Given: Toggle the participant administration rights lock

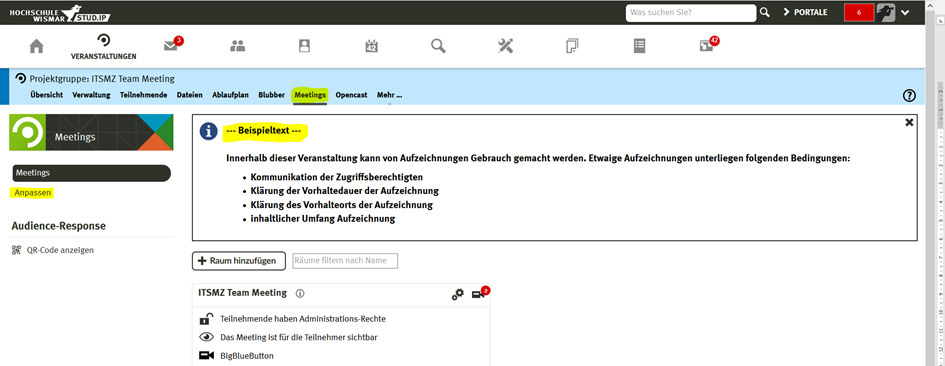Looking at the screenshot, I should coord(206,319).
